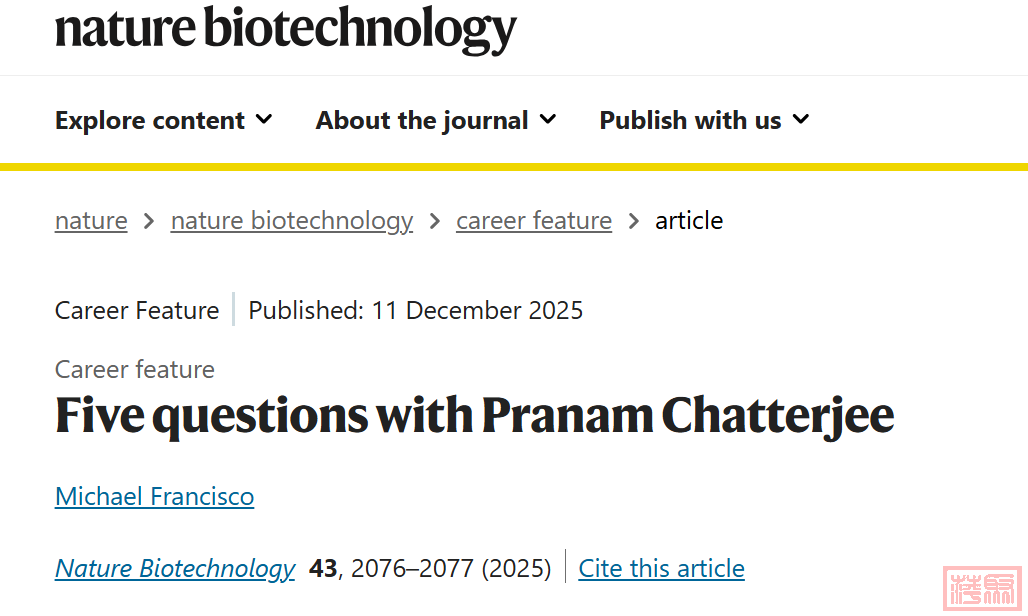
Task: Click the "Five questions with Pranam Chatterjee" headline
Action: 475,416
